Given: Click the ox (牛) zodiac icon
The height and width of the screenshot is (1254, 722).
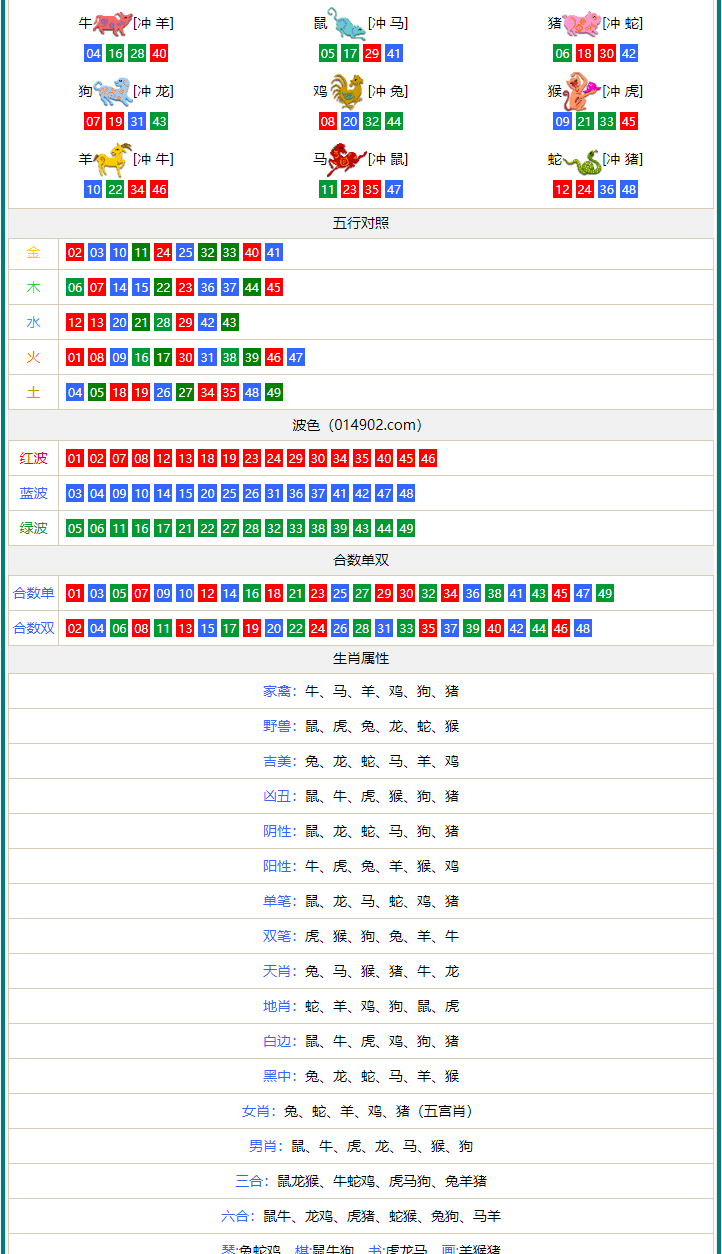Looking at the screenshot, I should pos(112,24).
